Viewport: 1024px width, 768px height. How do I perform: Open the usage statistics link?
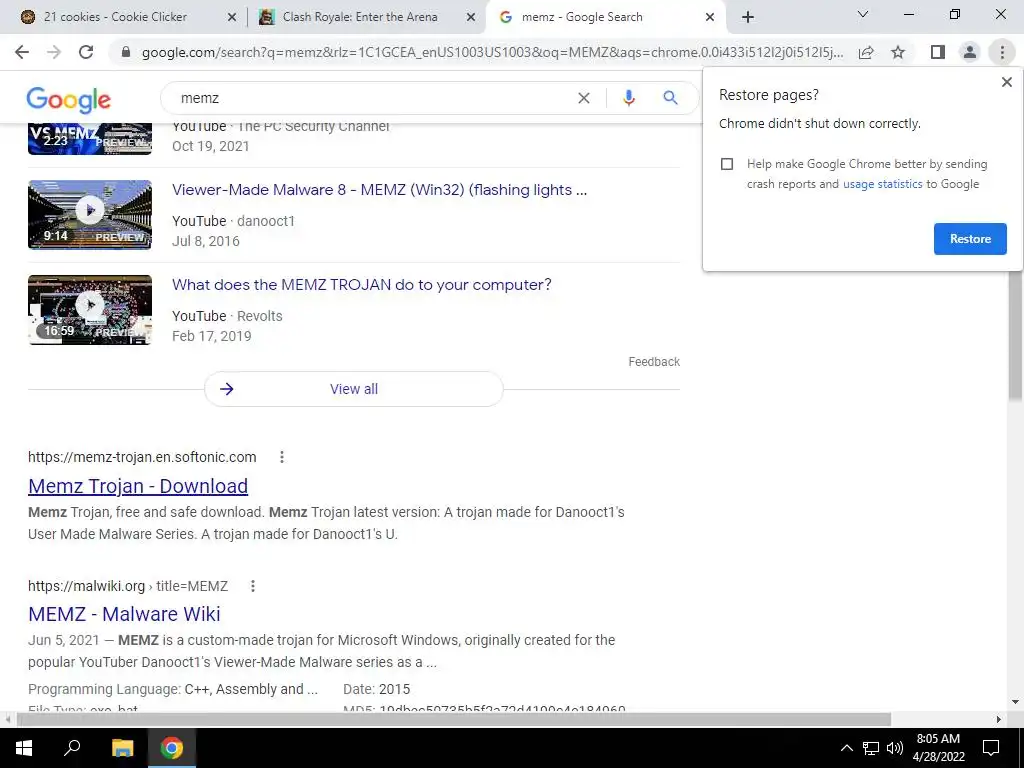point(882,184)
